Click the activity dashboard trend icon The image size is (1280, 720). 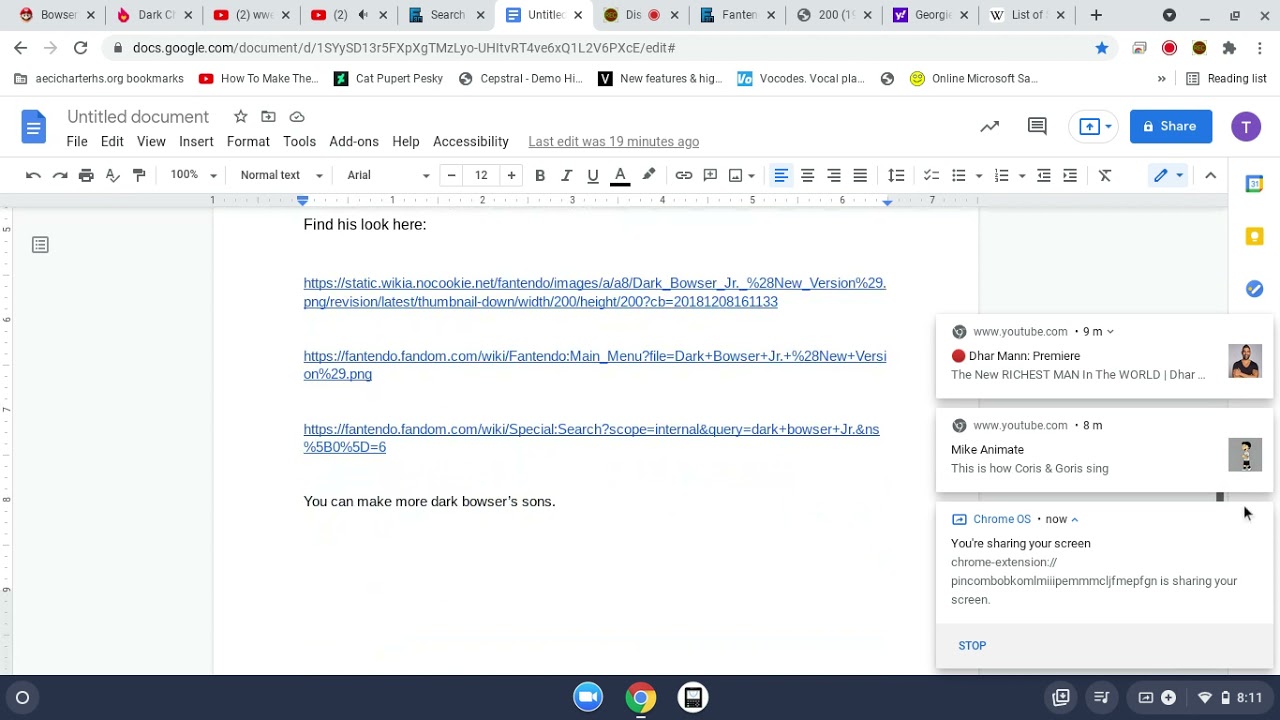(x=989, y=126)
